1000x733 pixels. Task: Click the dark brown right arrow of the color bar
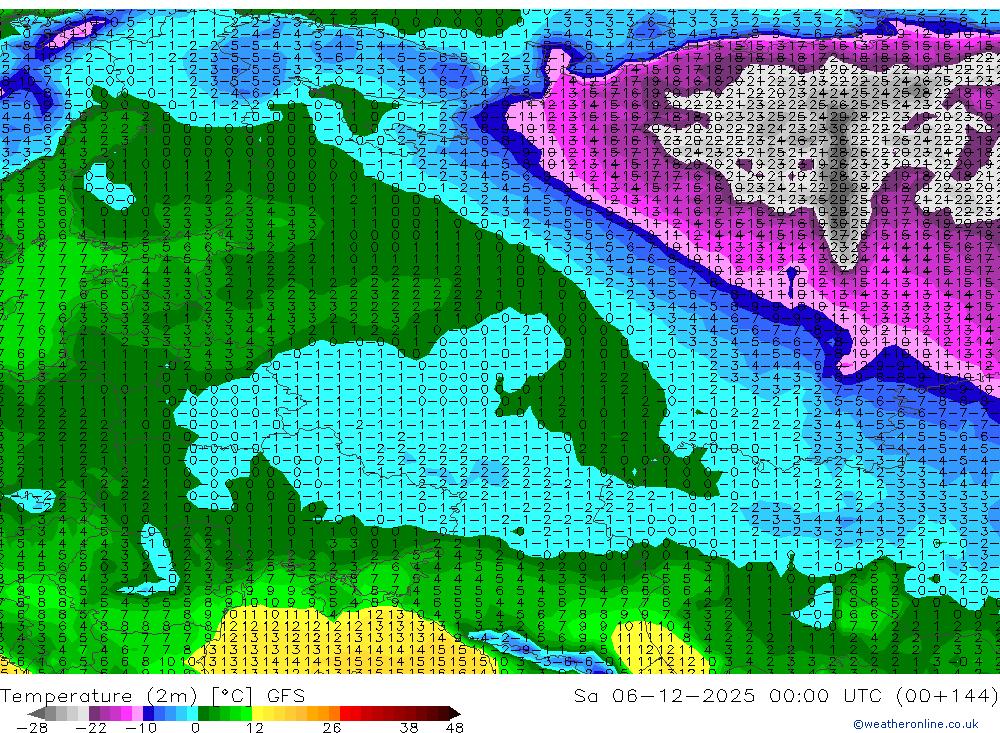pyautogui.click(x=455, y=714)
